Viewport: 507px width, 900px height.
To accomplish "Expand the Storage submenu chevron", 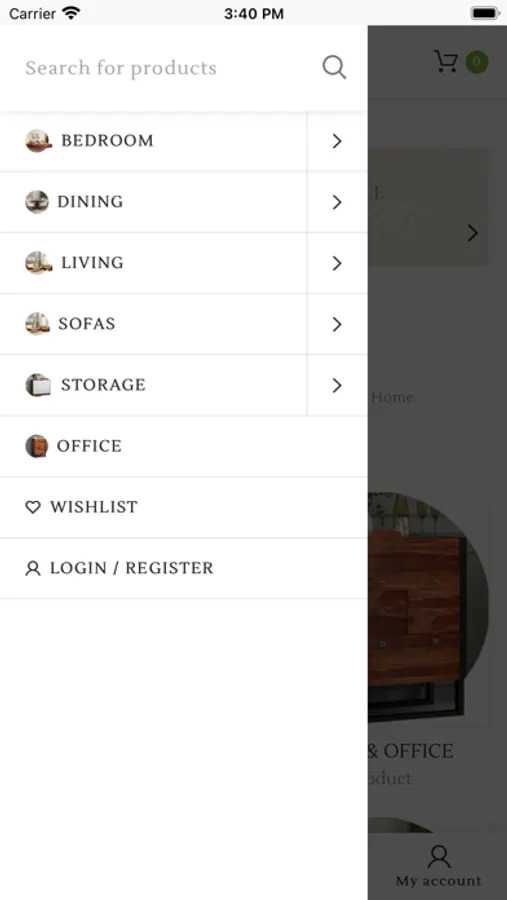I will click(x=337, y=385).
